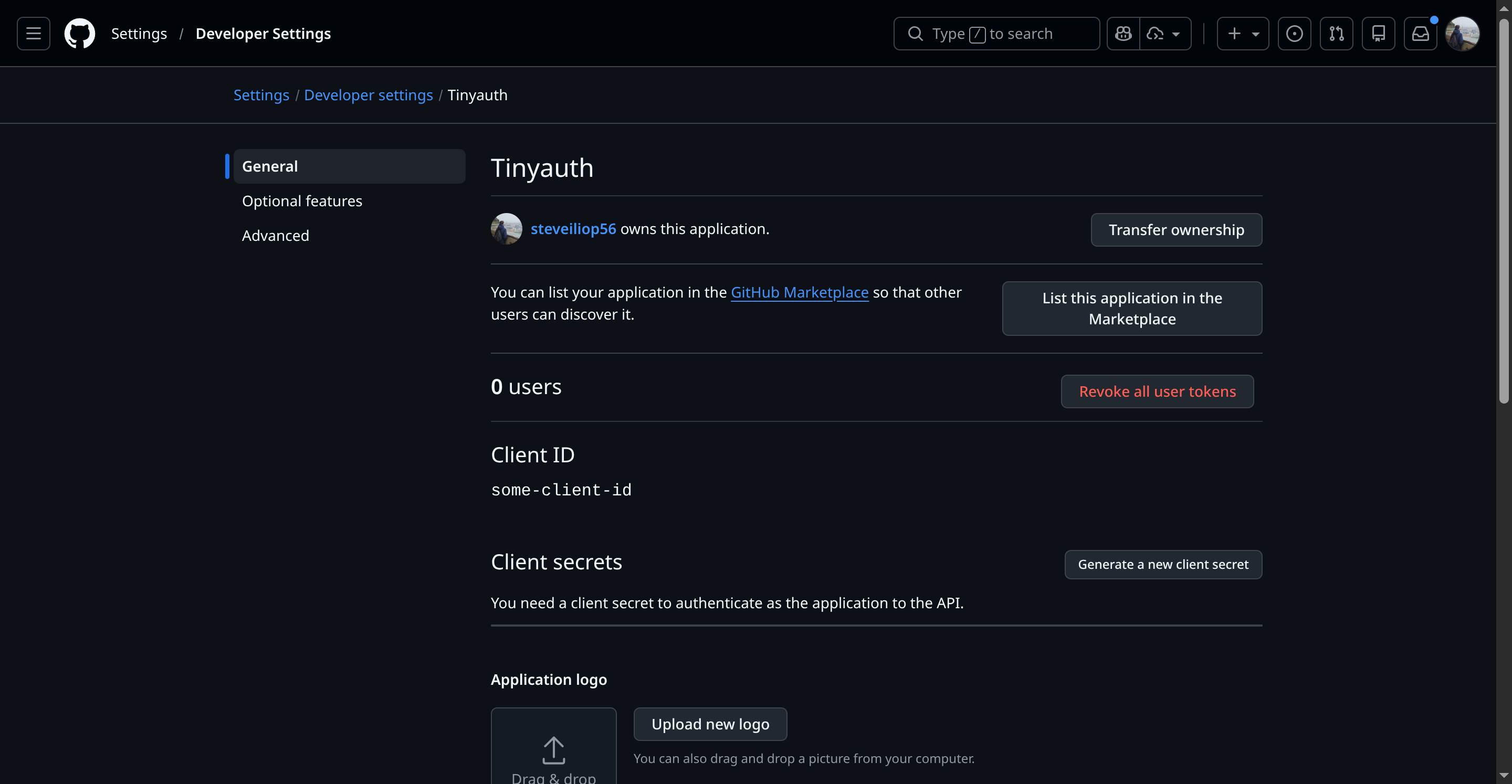This screenshot has height=784, width=1512.
Task: Open GitHub Copilot from the header
Action: [x=1123, y=34]
